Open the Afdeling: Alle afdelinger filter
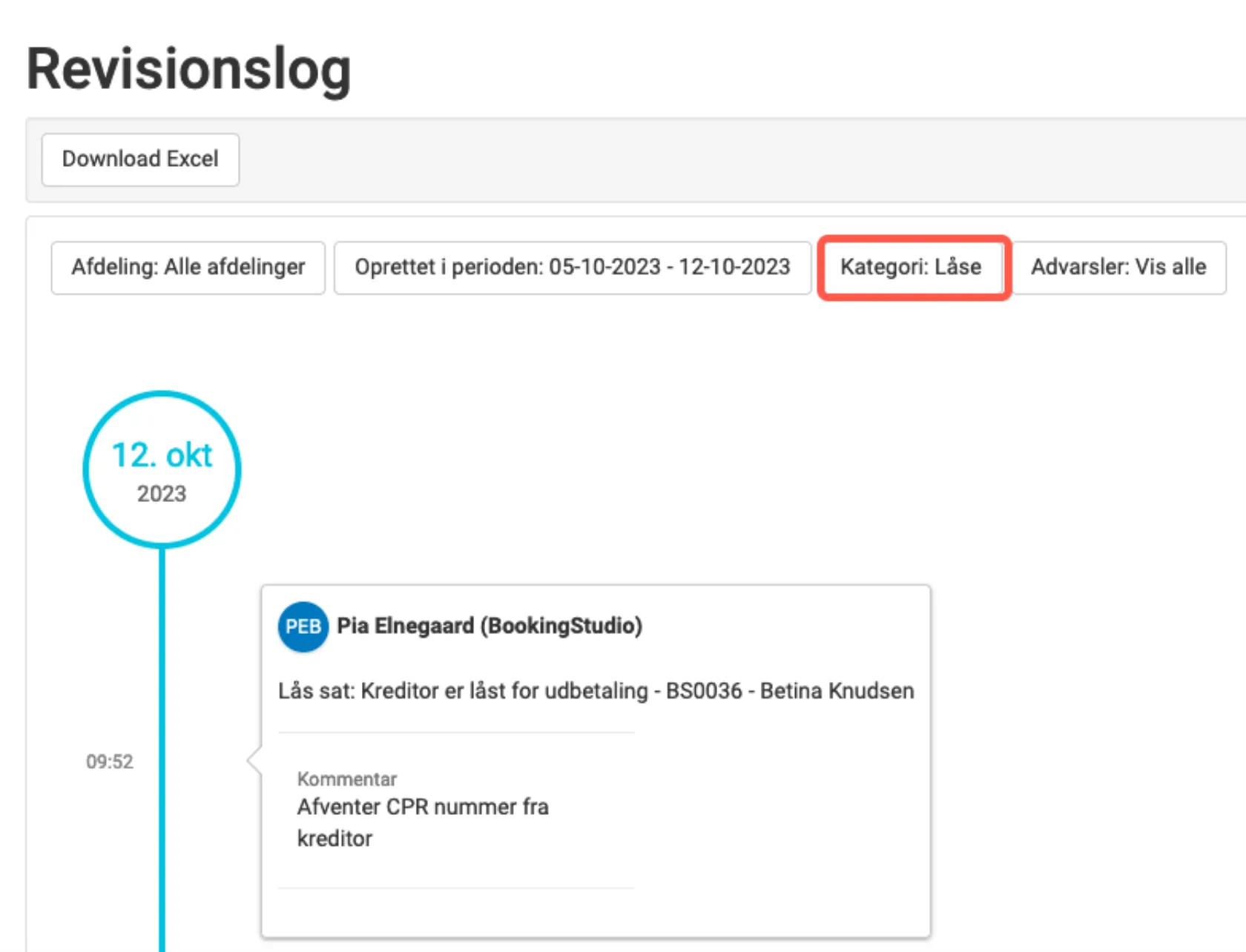Screen dimensions: 1246x952 pyautogui.click(x=188, y=268)
